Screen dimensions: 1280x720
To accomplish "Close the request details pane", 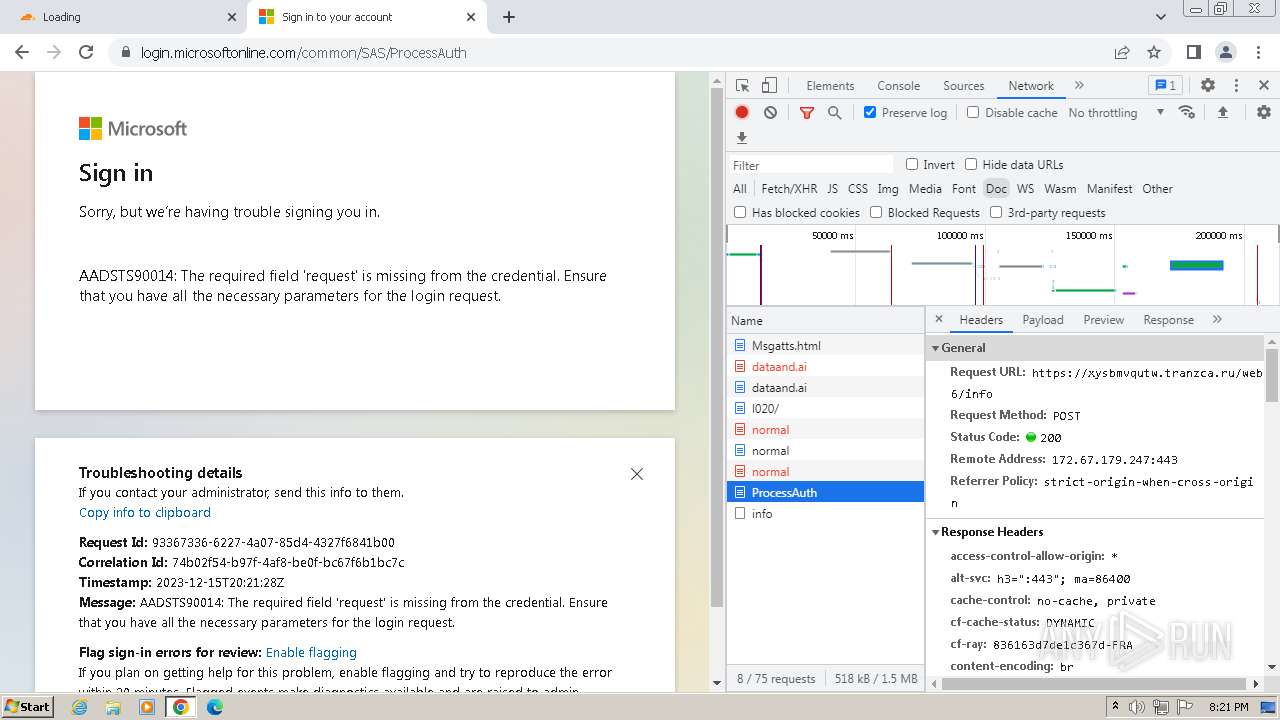I will point(938,319).
